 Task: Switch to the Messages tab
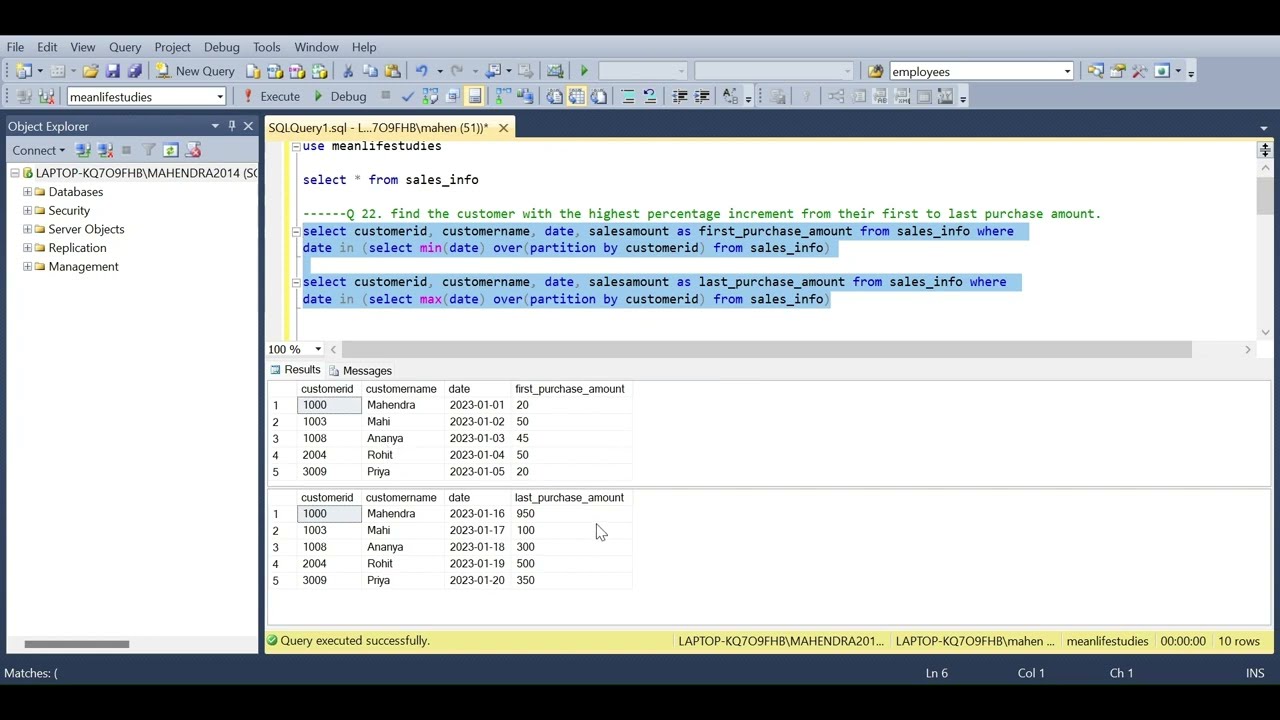tap(360, 370)
